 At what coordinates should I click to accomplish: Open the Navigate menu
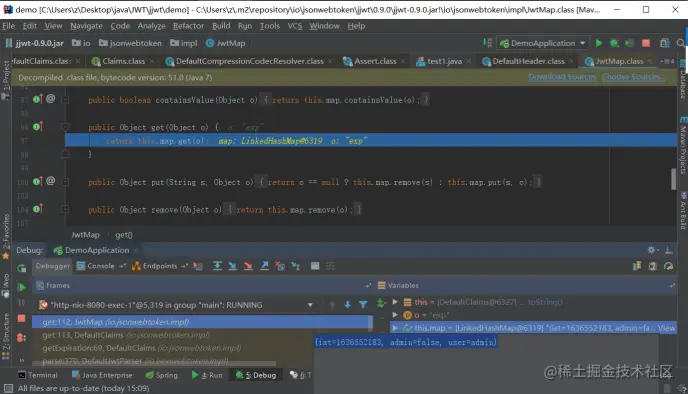pos(86,26)
